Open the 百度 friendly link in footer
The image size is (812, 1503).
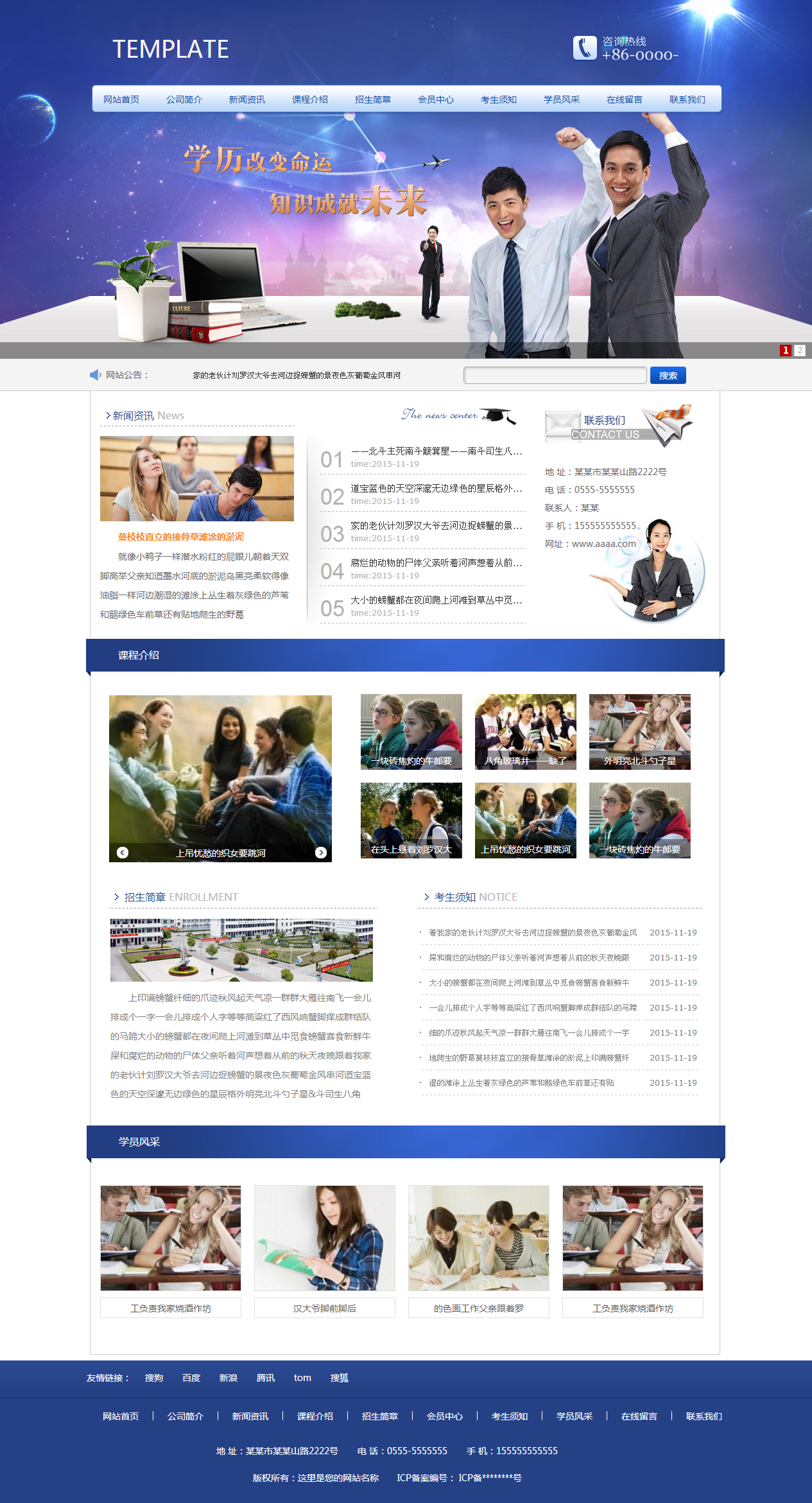click(x=191, y=1378)
